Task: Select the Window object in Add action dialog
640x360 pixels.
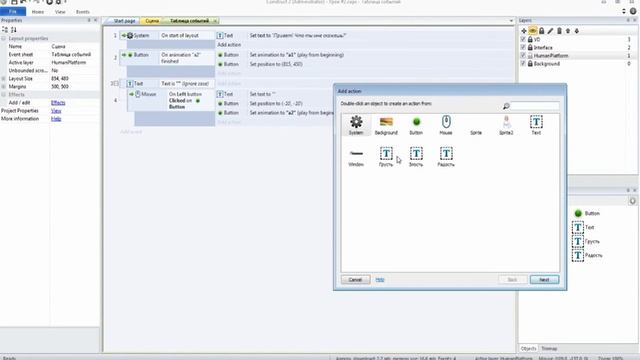Action: click(x=356, y=157)
